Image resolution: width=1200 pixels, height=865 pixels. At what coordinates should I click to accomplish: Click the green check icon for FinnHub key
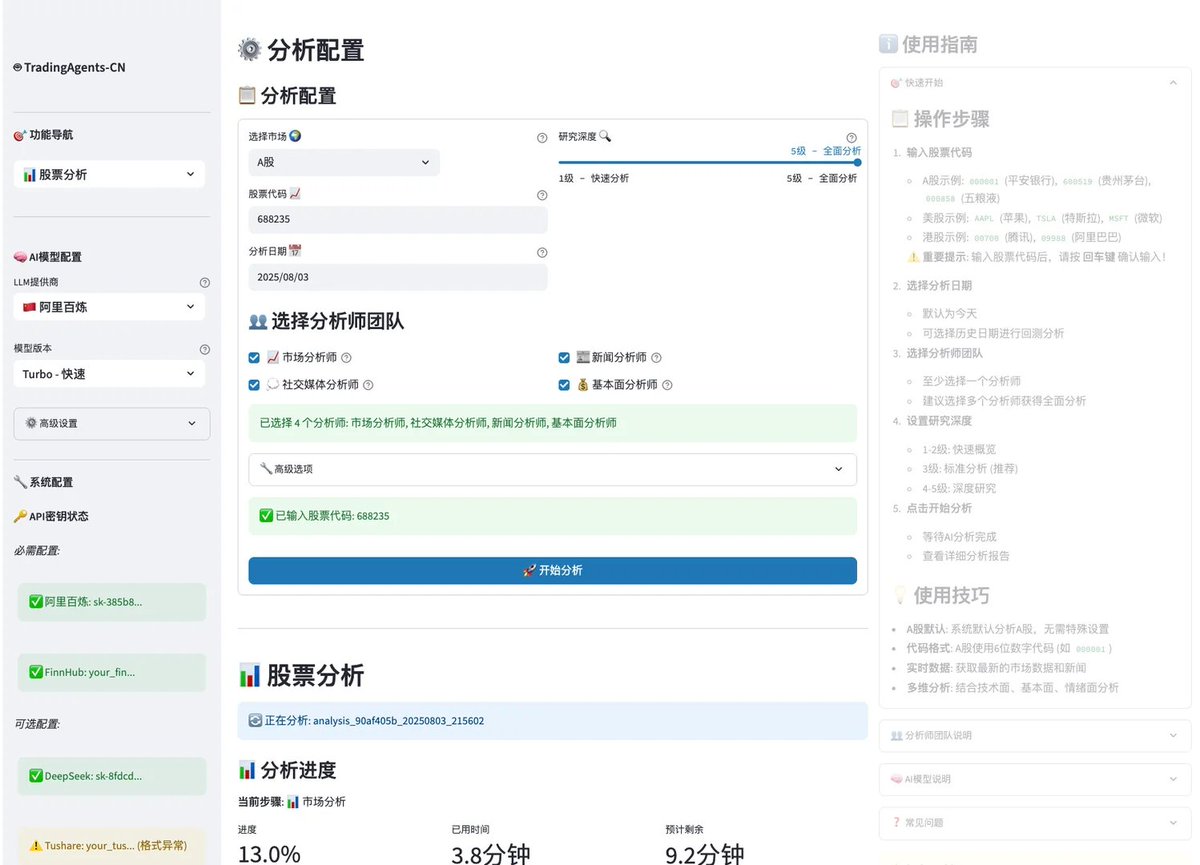point(36,672)
